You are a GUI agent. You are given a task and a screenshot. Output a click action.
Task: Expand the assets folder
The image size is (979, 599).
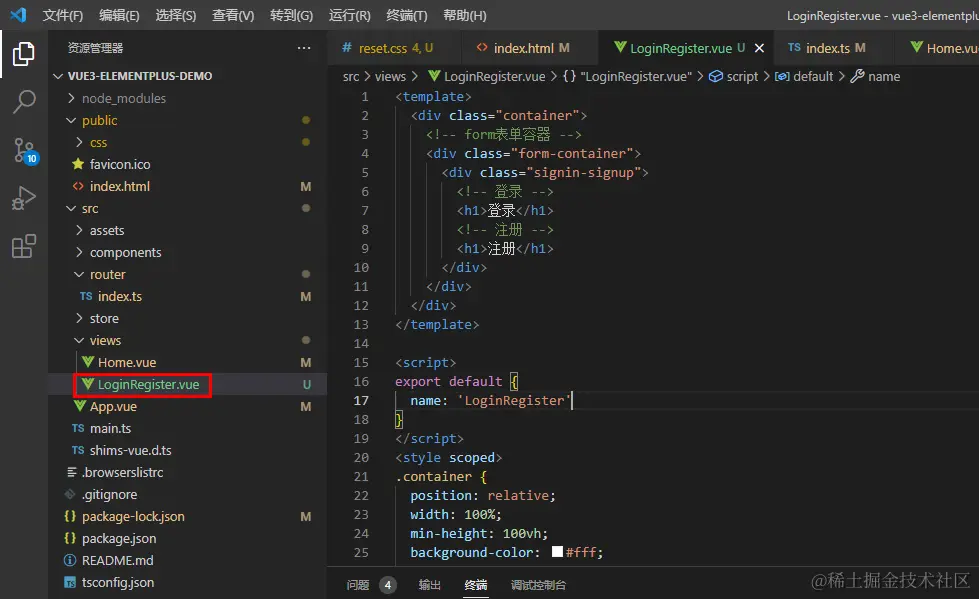[79, 230]
